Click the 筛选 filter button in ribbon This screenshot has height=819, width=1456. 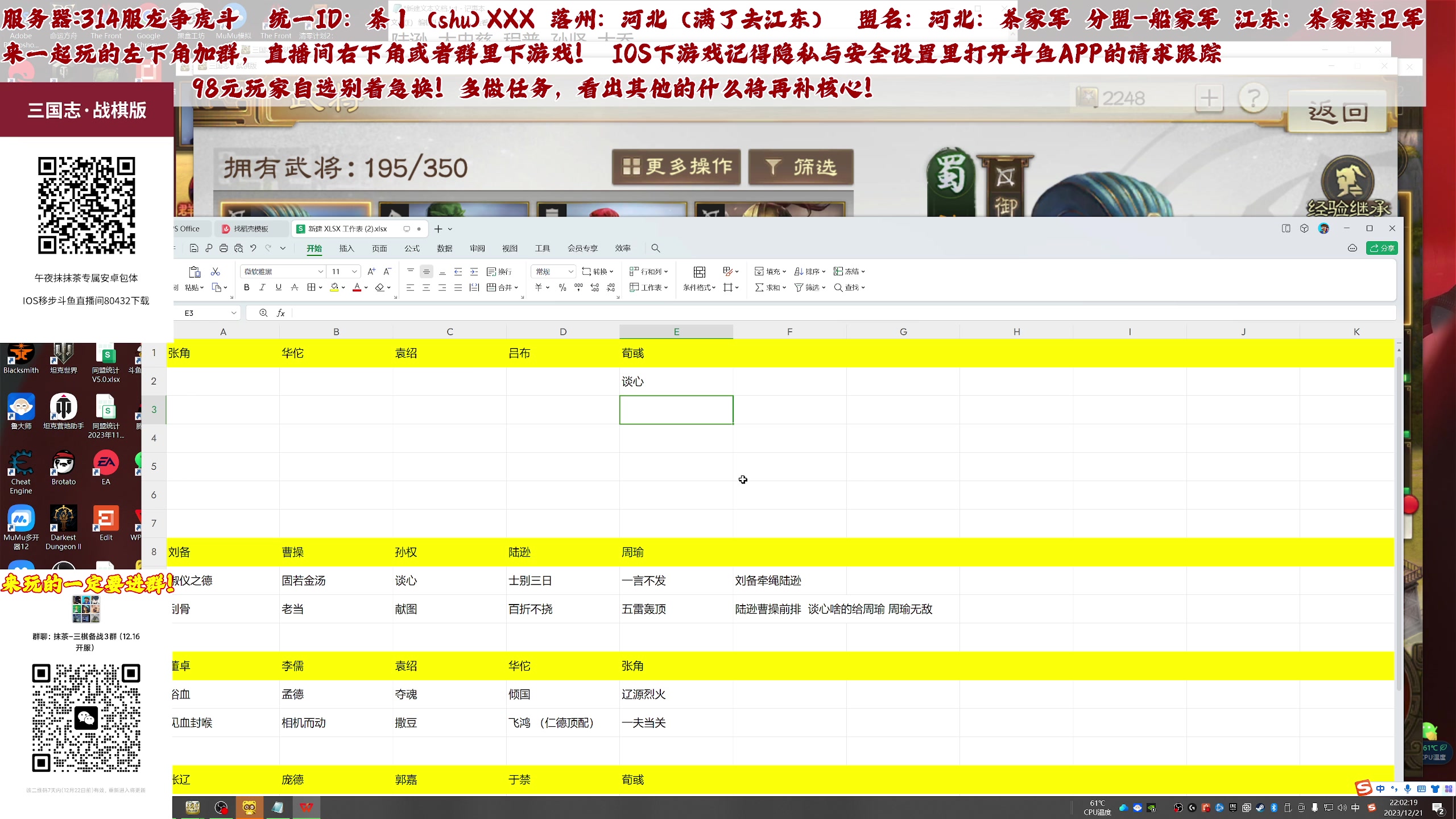coord(810,287)
